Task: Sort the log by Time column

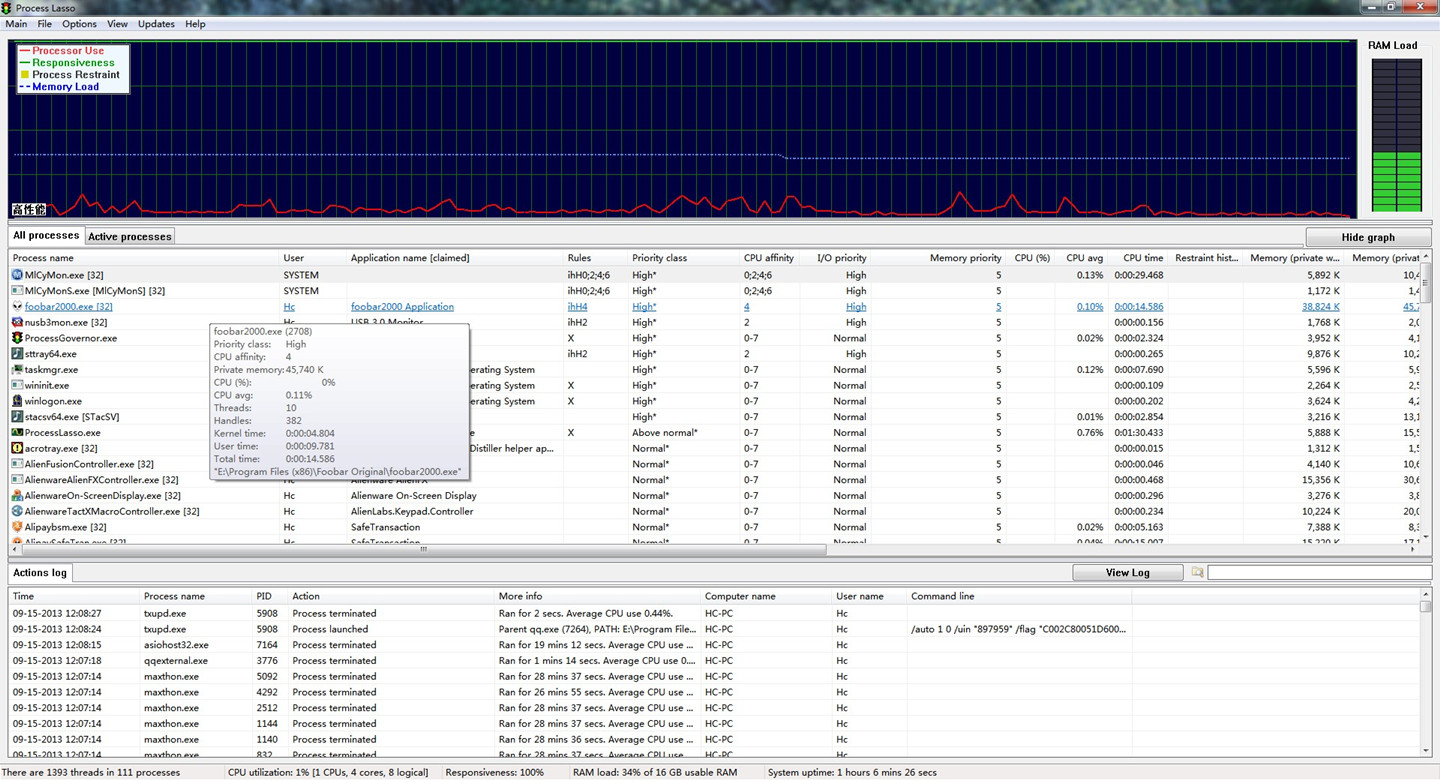Action: pyautogui.click(x=74, y=596)
